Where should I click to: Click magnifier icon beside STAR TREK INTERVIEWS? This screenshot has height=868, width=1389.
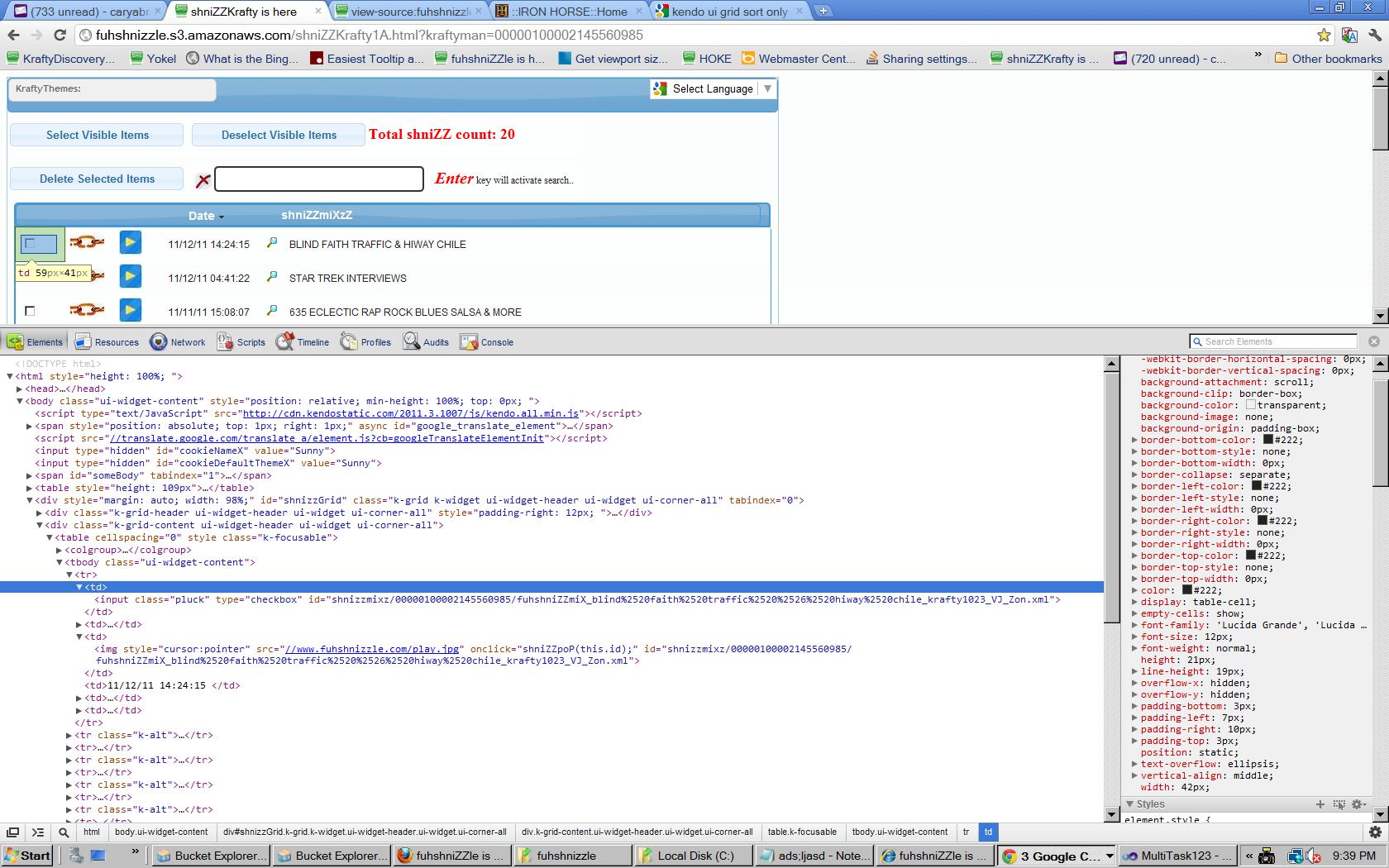click(271, 277)
